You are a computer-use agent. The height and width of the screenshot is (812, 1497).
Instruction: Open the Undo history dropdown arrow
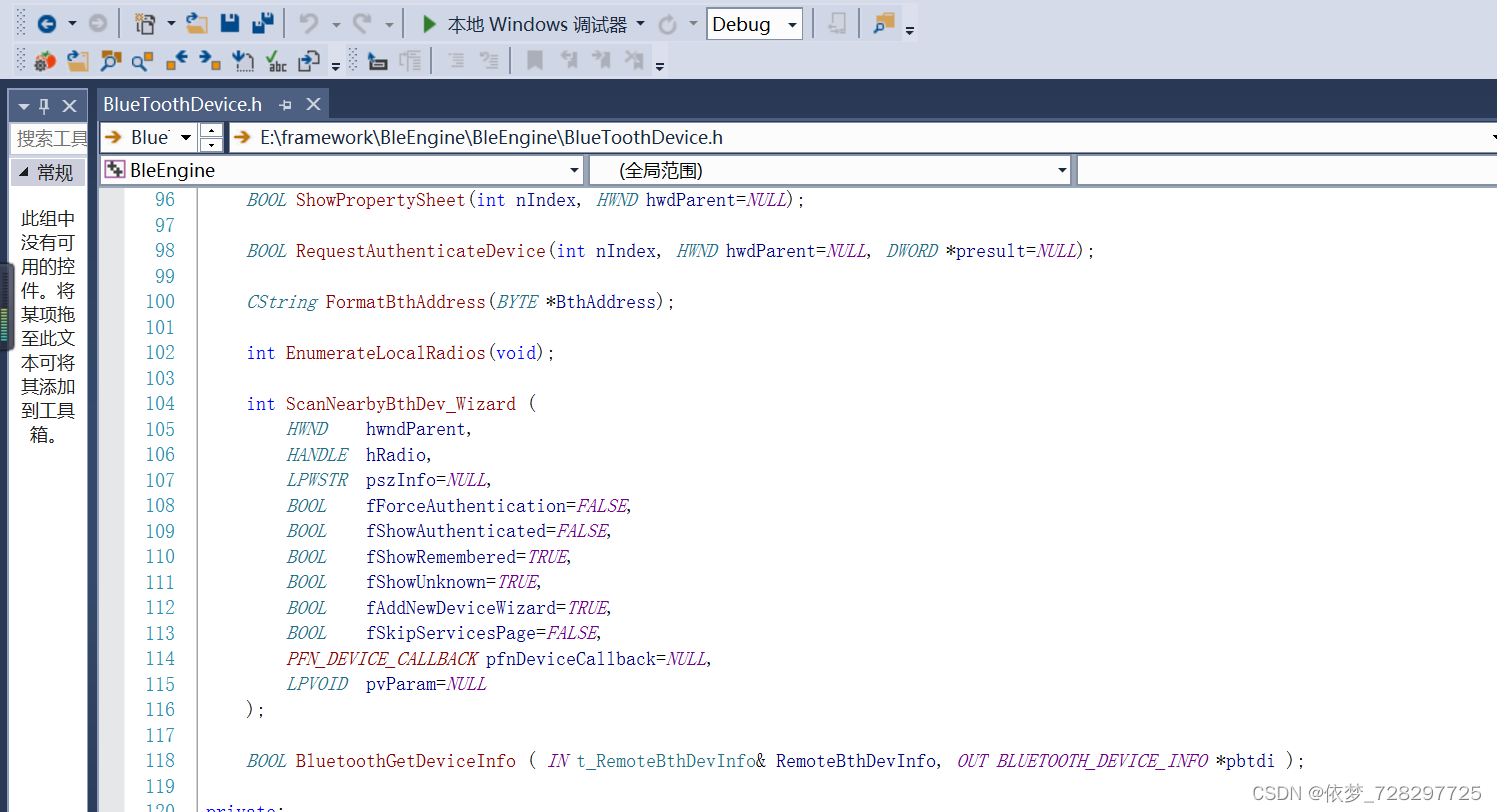click(x=335, y=24)
